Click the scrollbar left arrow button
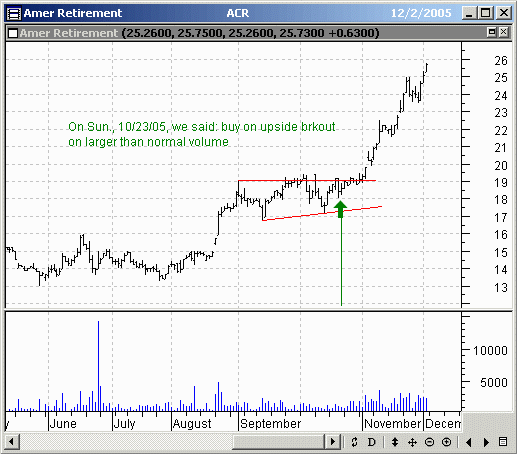The width and height of the screenshot is (517, 454). [12, 442]
